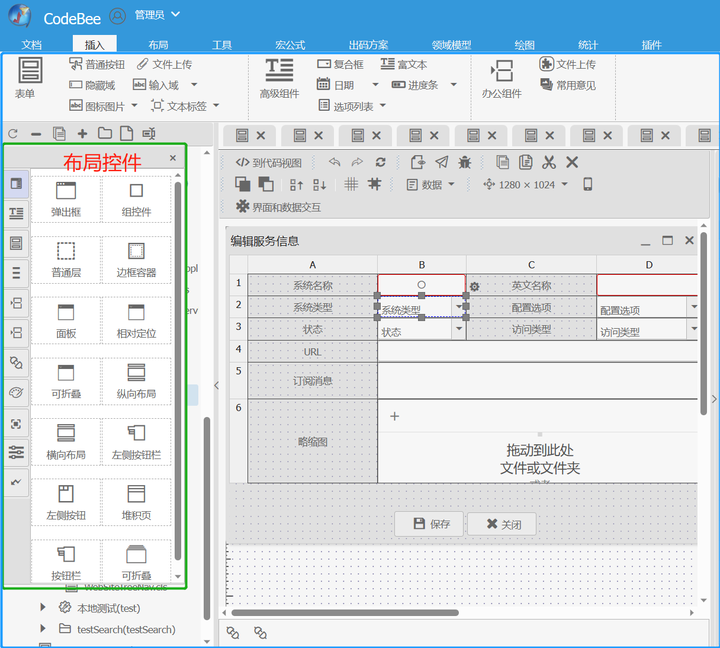Open 界面和数据交互 settings

coord(278,207)
